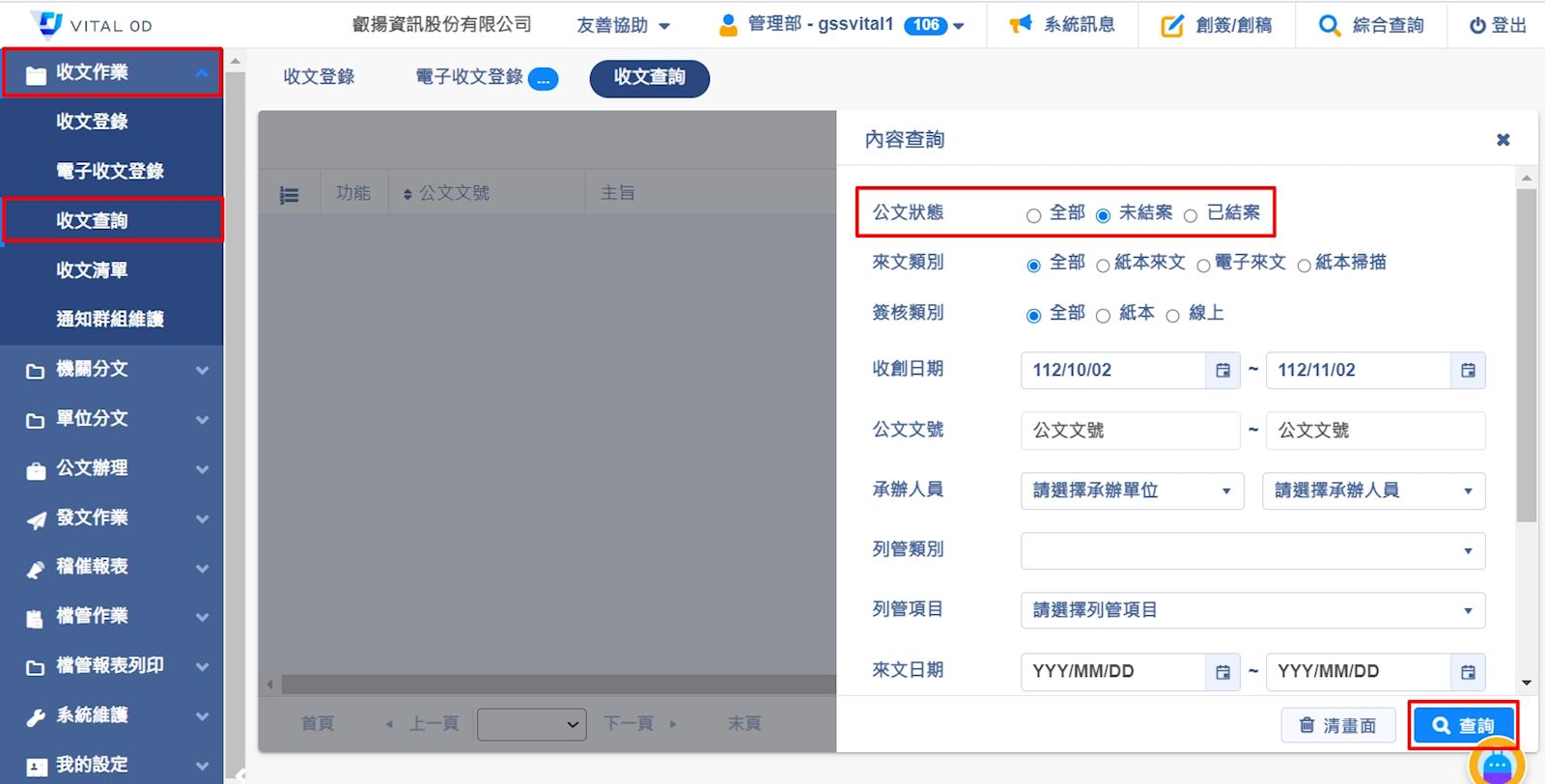The width and height of the screenshot is (1545, 784).
Task: Open 綜合查詢 search from top bar
Action: click(1371, 25)
